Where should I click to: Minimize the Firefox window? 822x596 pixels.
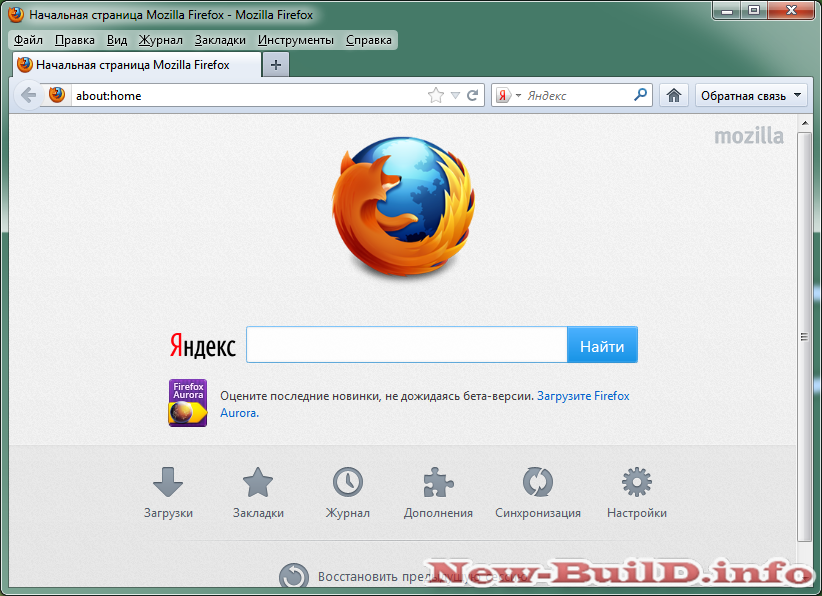point(727,10)
